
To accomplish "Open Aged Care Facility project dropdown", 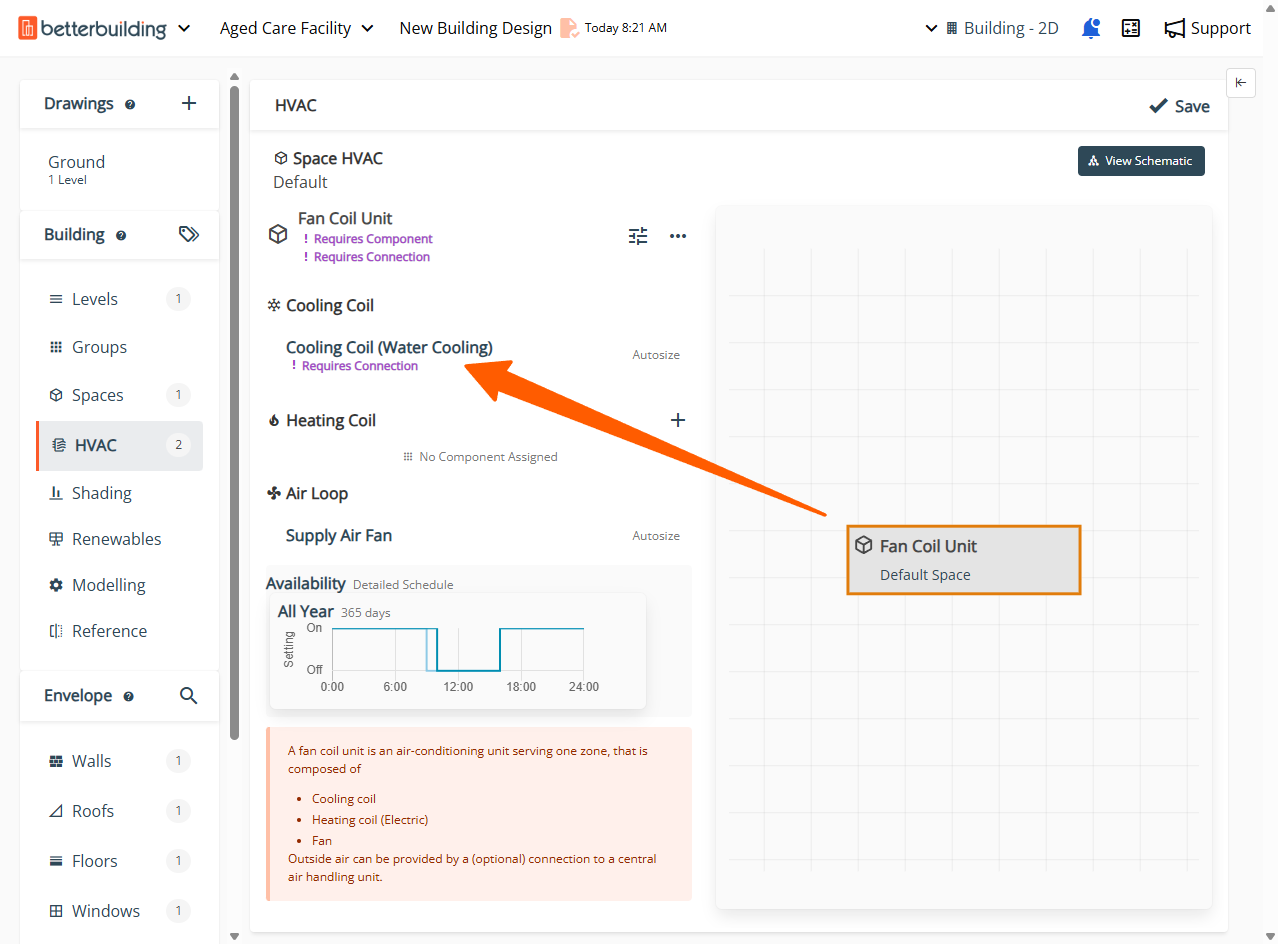I will coord(297,28).
